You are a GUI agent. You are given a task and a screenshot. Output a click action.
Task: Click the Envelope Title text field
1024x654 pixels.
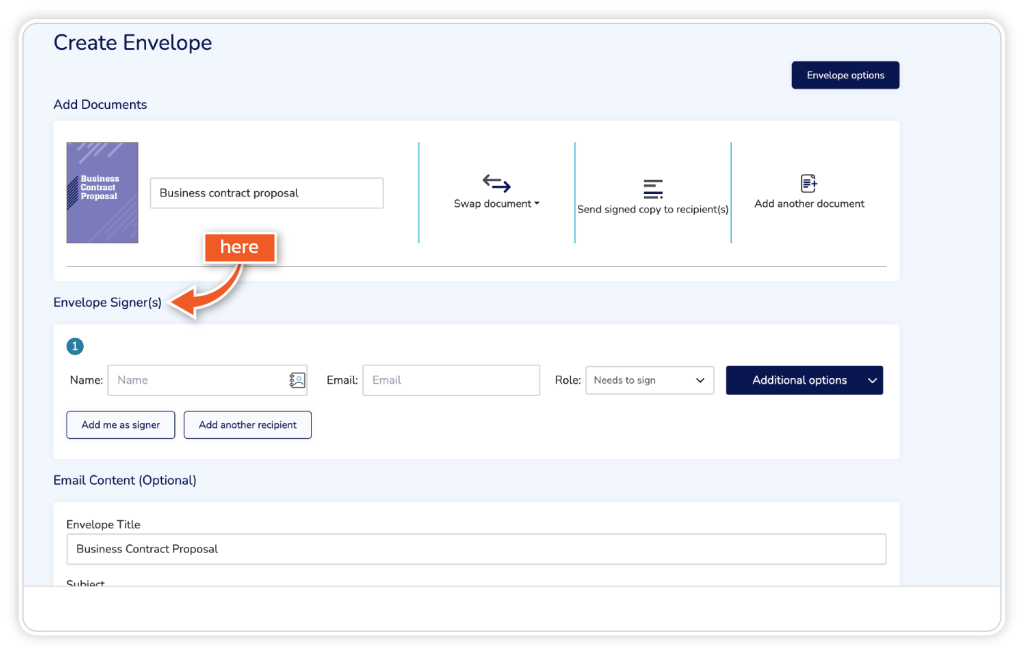click(476, 549)
